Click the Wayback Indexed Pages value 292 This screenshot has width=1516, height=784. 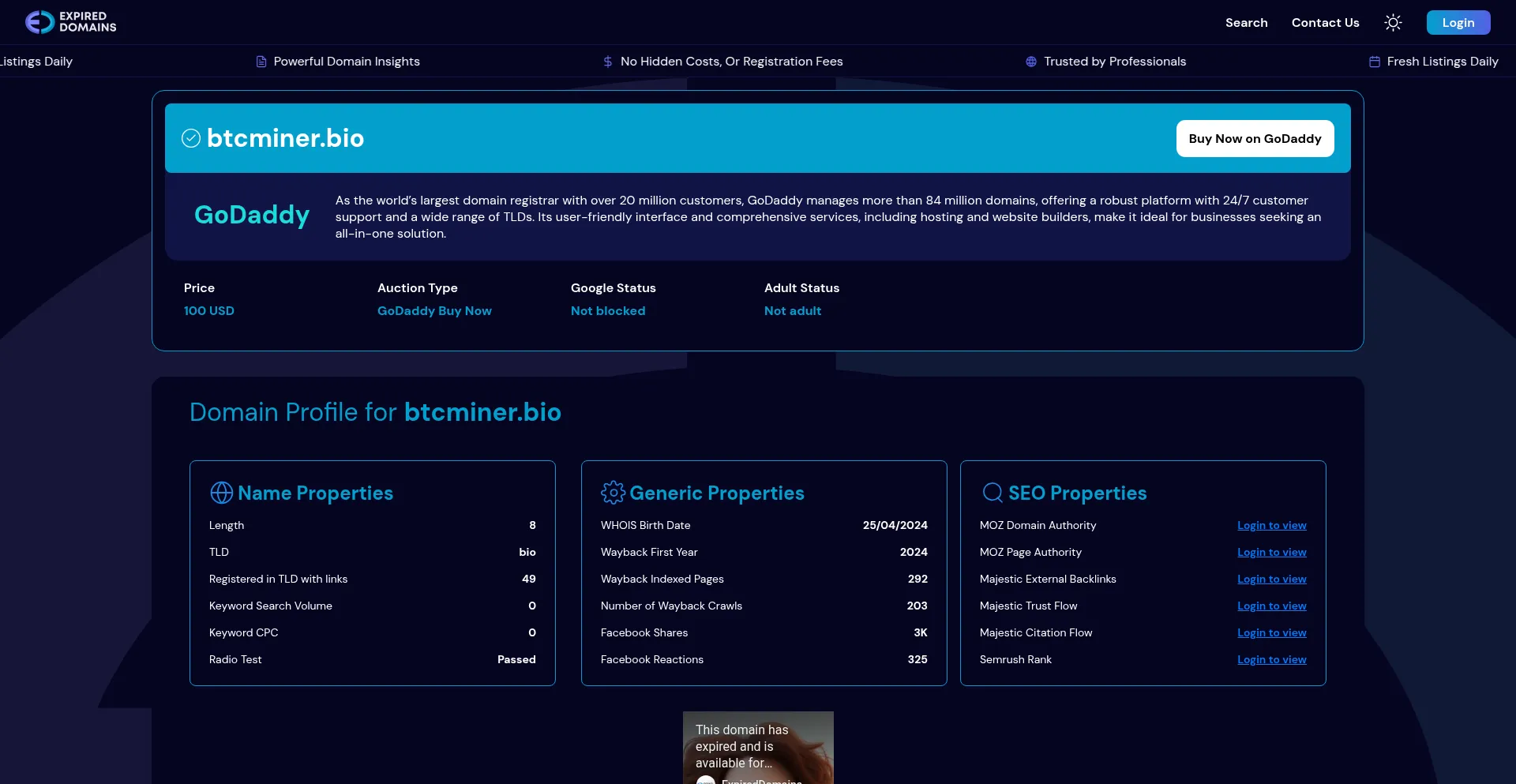(917, 580)
